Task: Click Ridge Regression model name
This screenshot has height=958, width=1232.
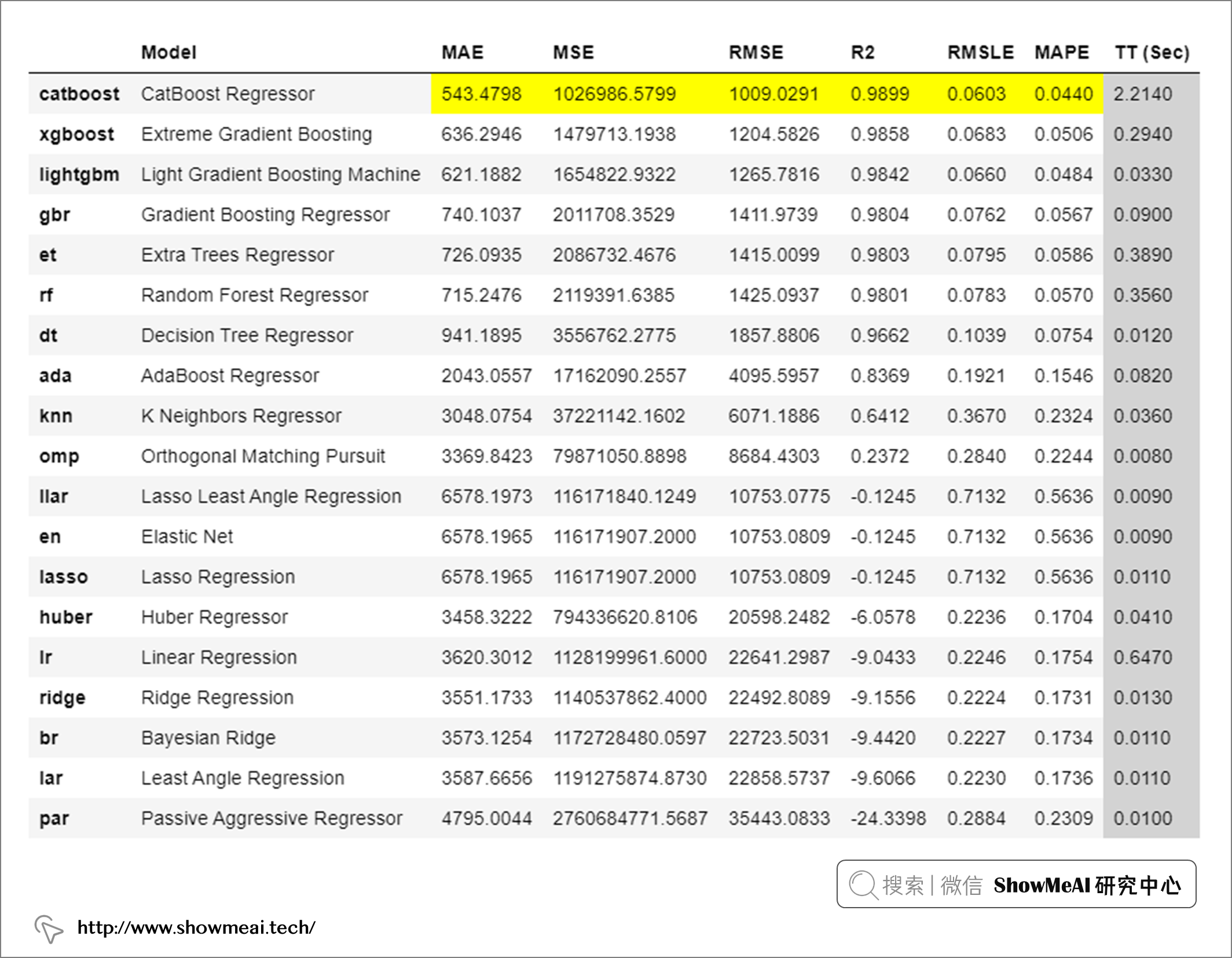Action: pos(217,698)
